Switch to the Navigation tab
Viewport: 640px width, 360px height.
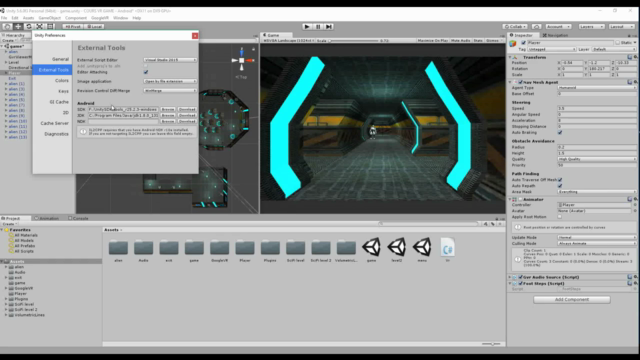(x=556, y=36)
